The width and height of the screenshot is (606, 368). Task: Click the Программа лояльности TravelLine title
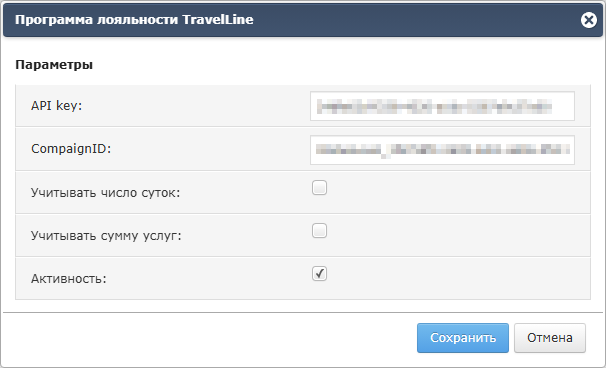[x=134, y=20]
